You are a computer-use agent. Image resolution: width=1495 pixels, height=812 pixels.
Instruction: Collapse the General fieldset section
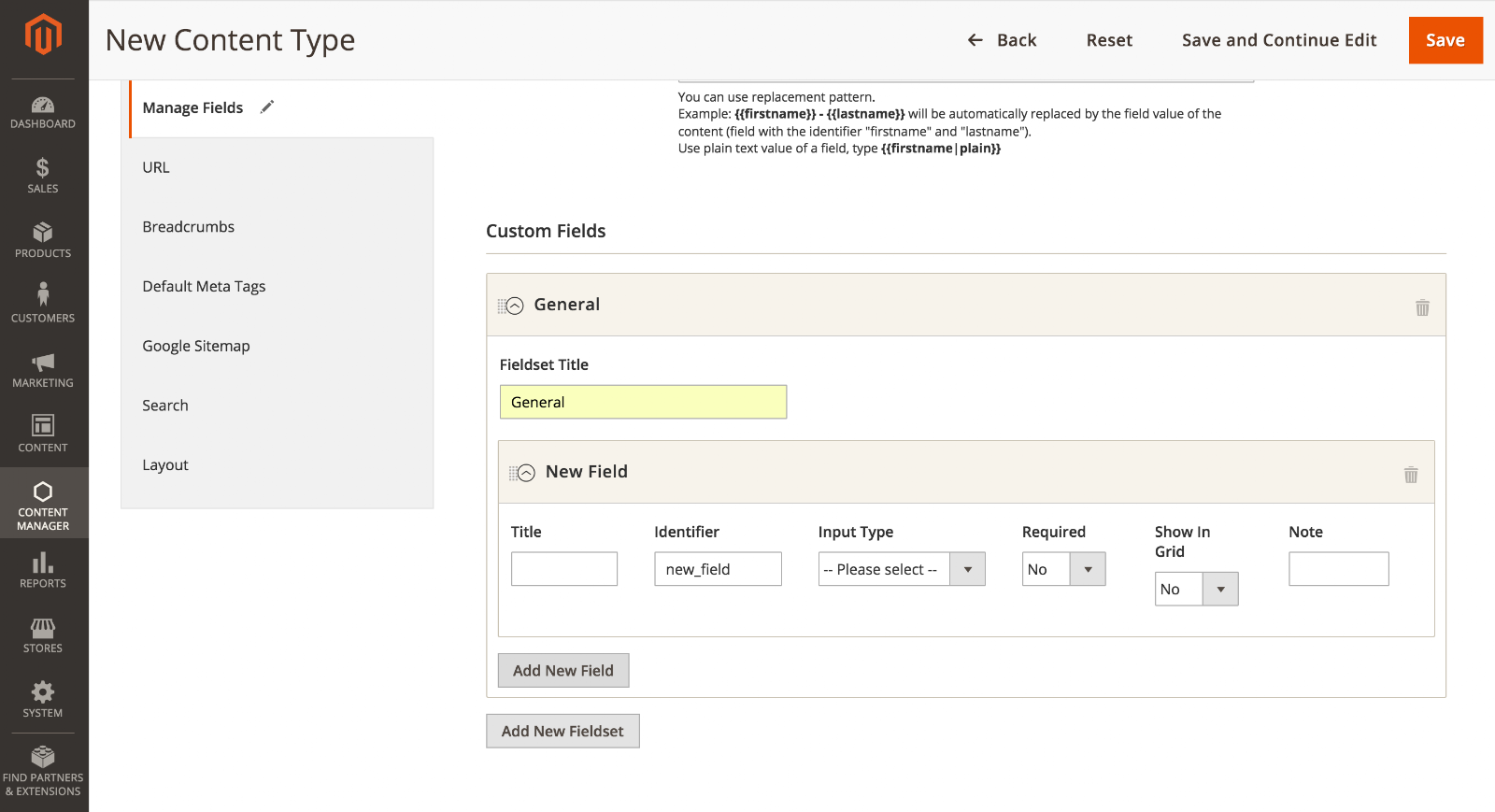pos(515,306)
